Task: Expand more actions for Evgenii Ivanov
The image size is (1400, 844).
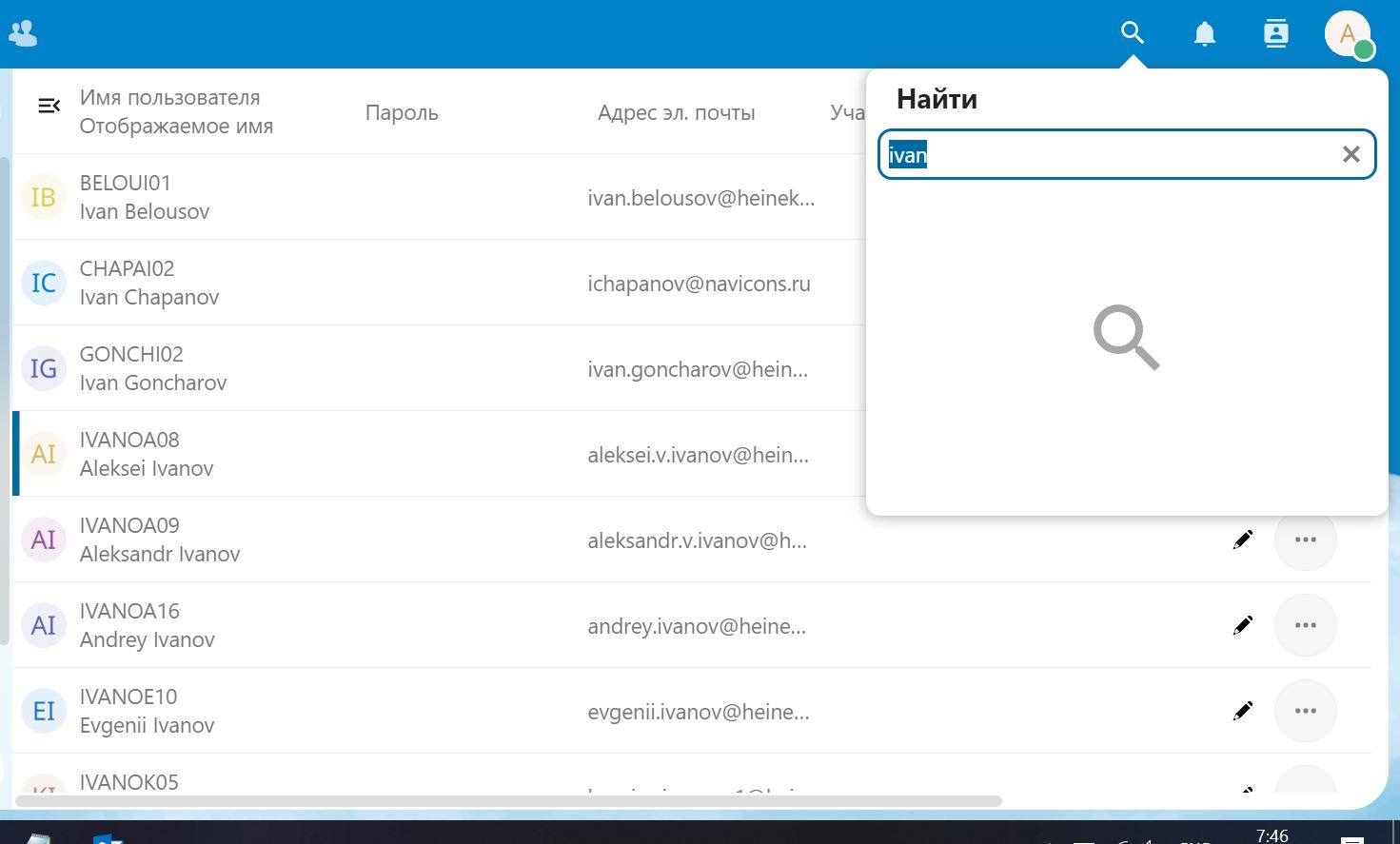Action: (x=1305, y=711)
